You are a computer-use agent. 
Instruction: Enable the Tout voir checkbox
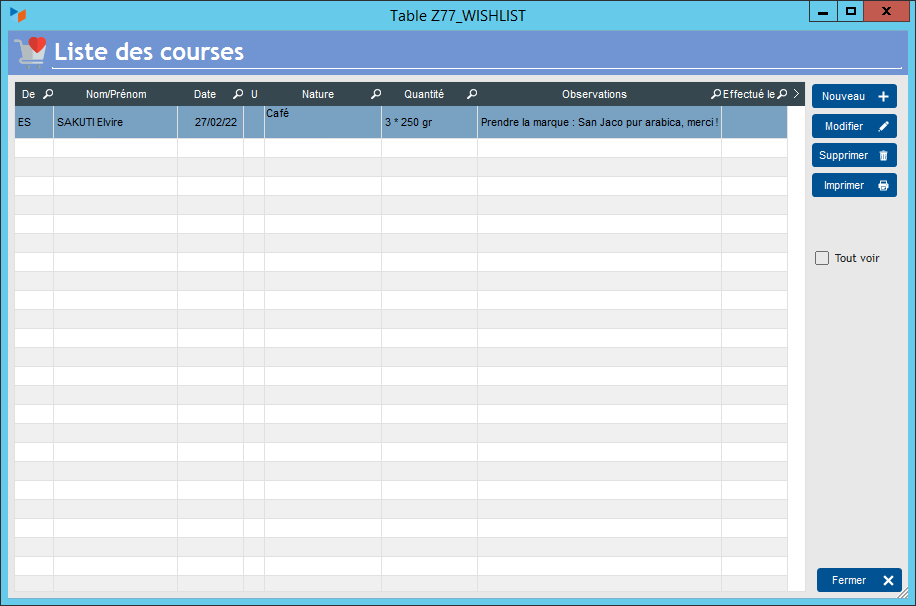(x=822, y=258)
